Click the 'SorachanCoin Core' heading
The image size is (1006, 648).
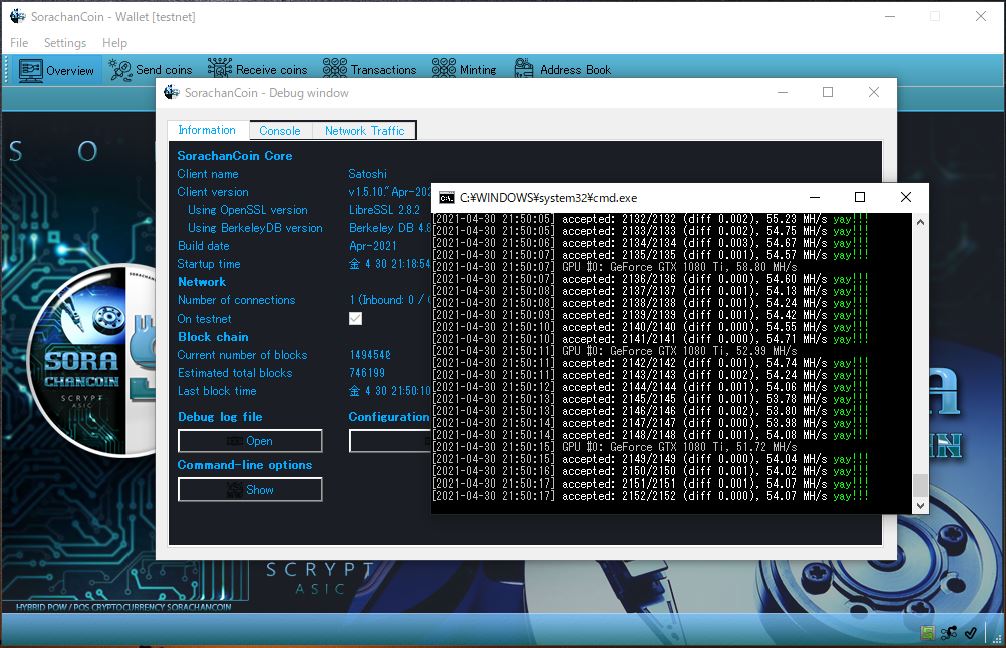tap(235, 156)
